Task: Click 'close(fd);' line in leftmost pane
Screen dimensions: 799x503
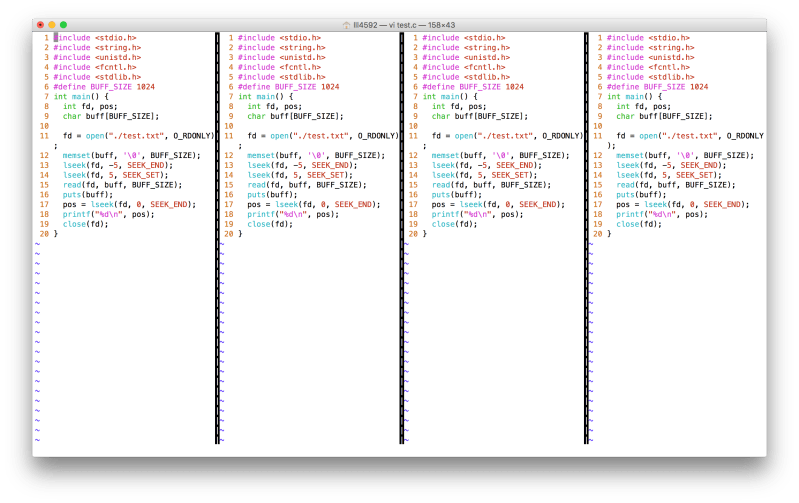Action: coord(86,224)
